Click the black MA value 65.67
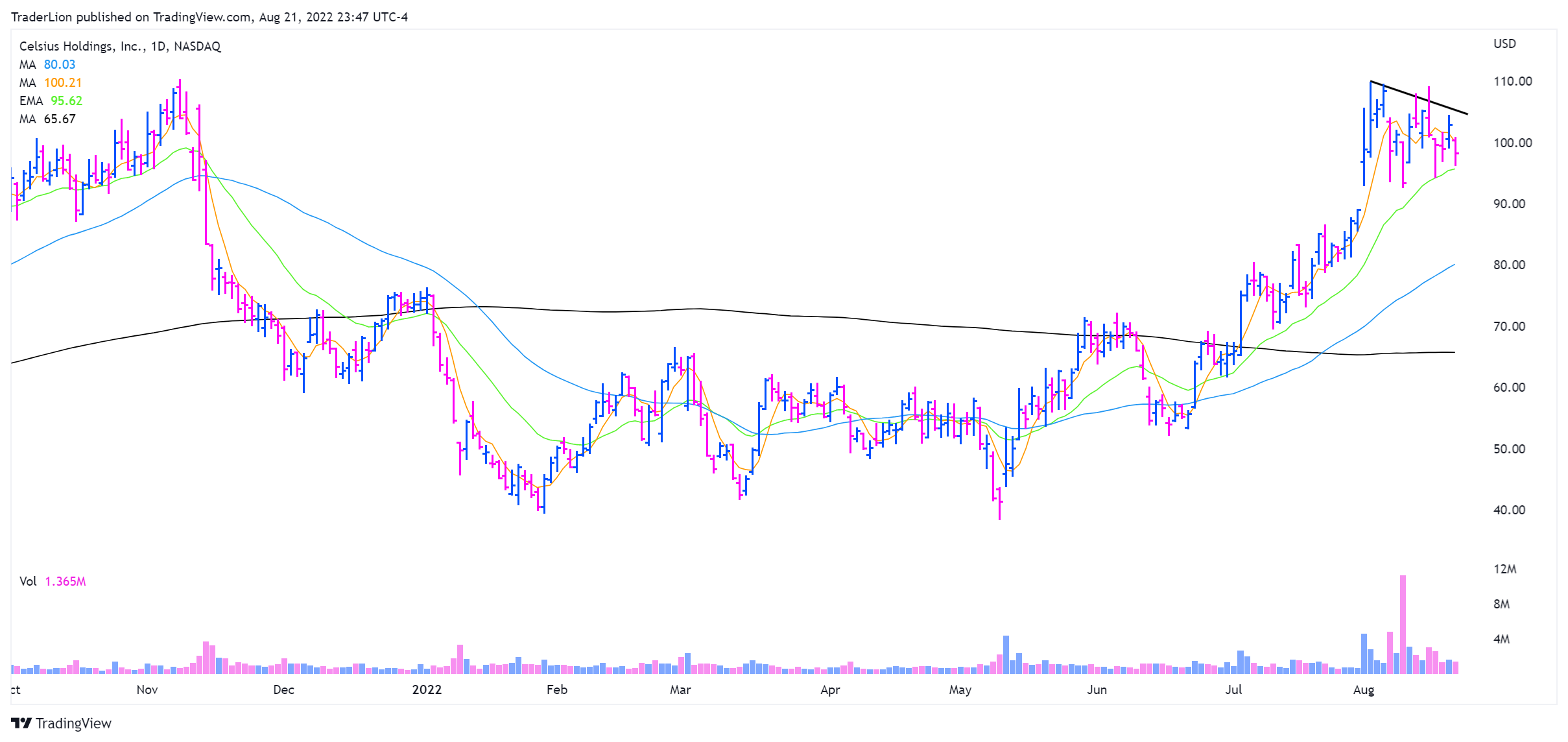 click(x=60, y=119)
